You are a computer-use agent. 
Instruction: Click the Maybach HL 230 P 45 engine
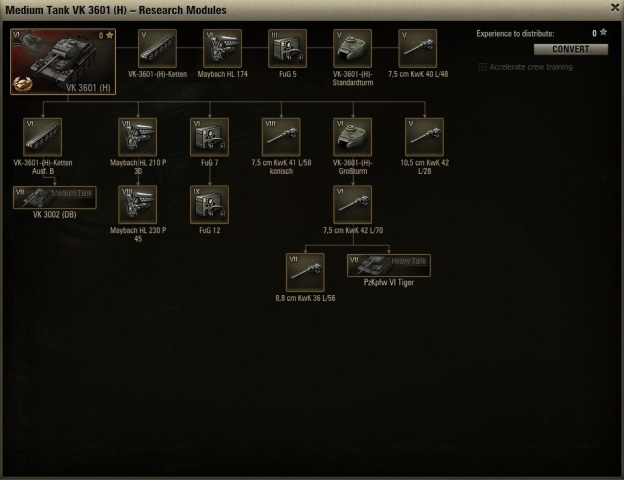coord(138,205)
